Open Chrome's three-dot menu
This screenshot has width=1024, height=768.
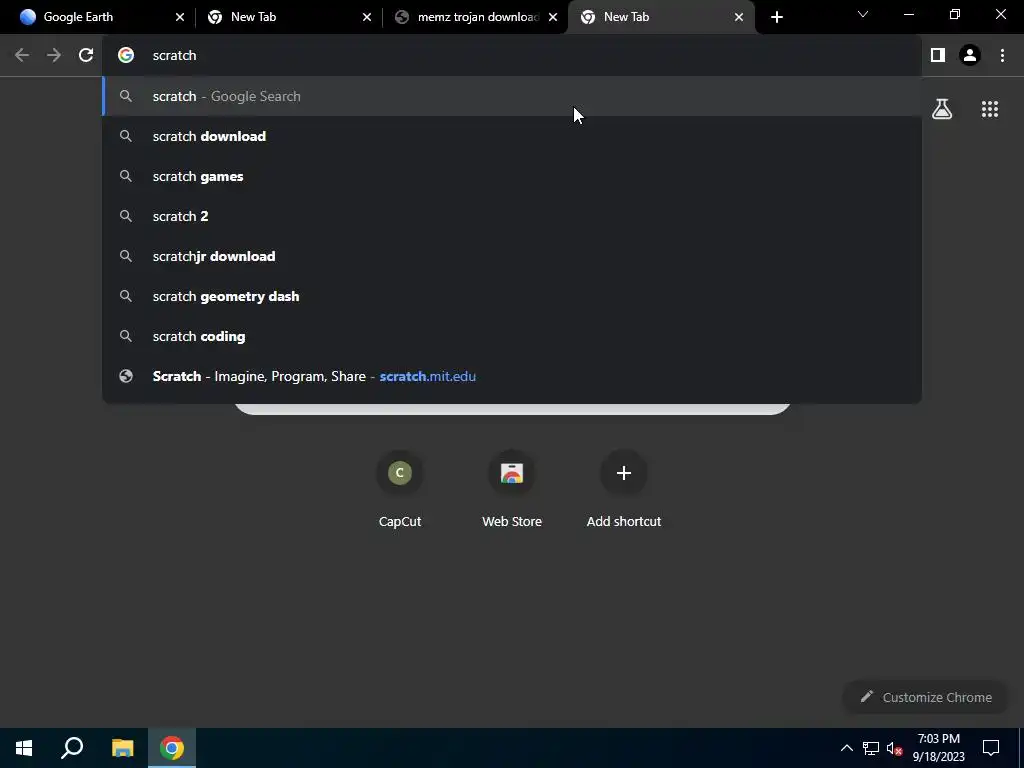pyautogui.click(x=1002, y=56)
